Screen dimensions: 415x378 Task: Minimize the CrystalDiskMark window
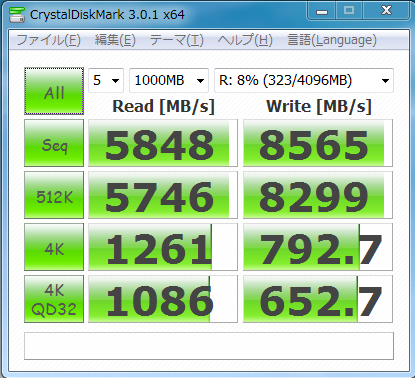[322, 11]
